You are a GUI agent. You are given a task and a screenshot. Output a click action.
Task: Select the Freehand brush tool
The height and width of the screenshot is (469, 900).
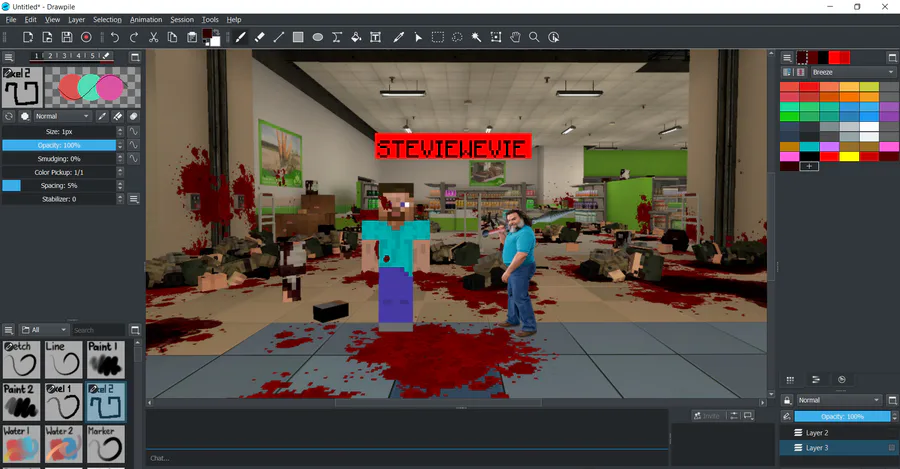coord(240,37)
